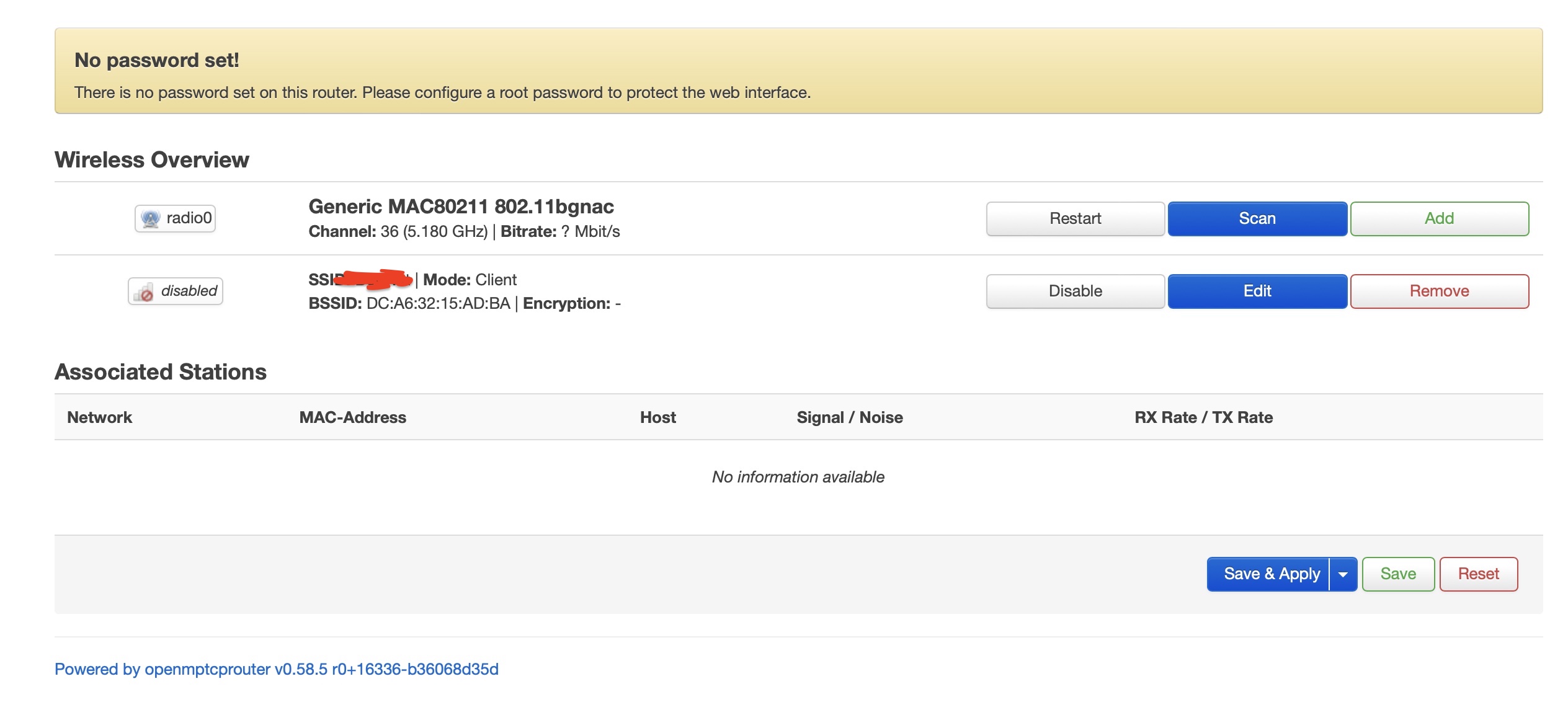1568x702 pixels.
Task: Remove the client wireless network
Action: pyautogui.click(x=1439, y=291)
